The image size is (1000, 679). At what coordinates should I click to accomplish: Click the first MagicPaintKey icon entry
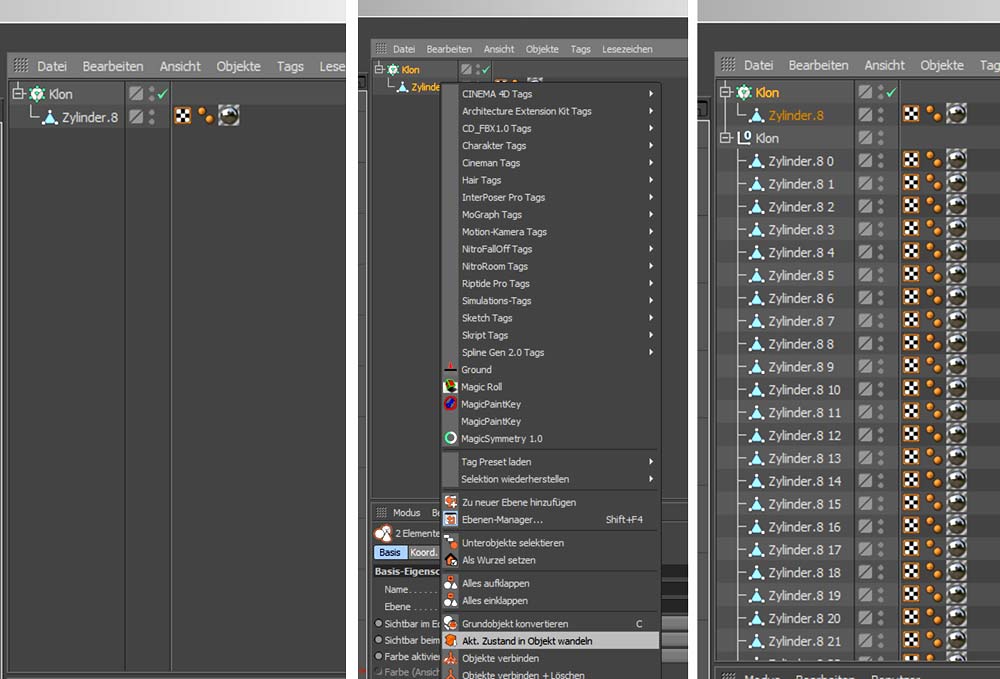point(450,404)
